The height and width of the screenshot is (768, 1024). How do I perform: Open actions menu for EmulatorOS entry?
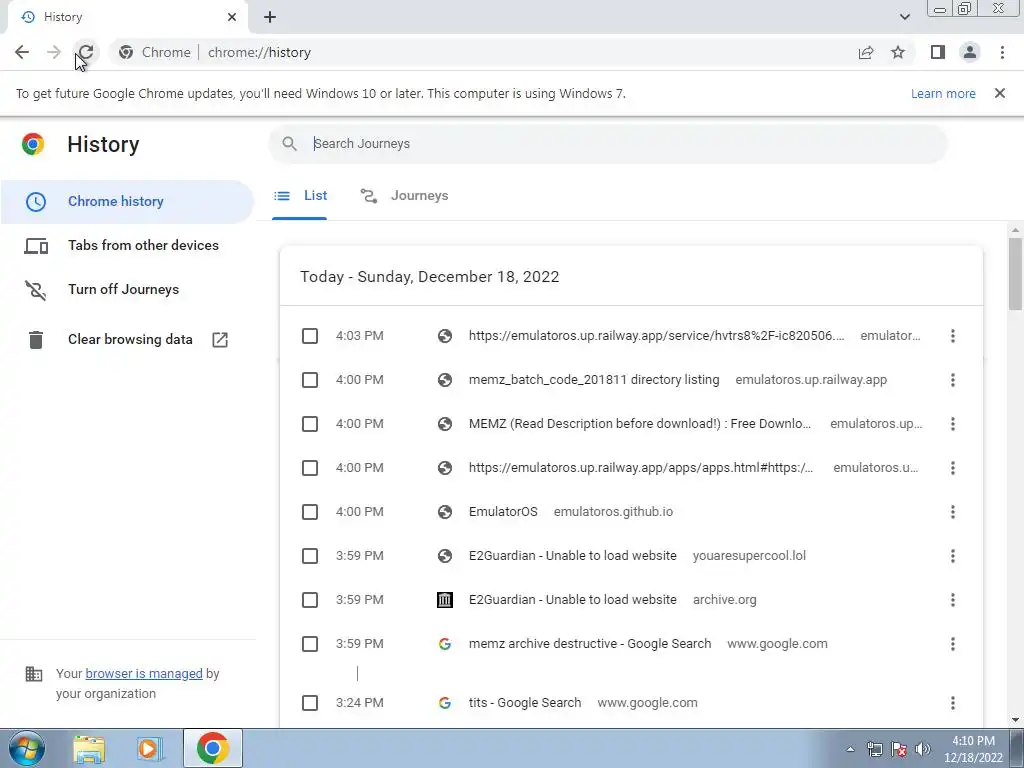pyautogui.click(x=953, y=512)
